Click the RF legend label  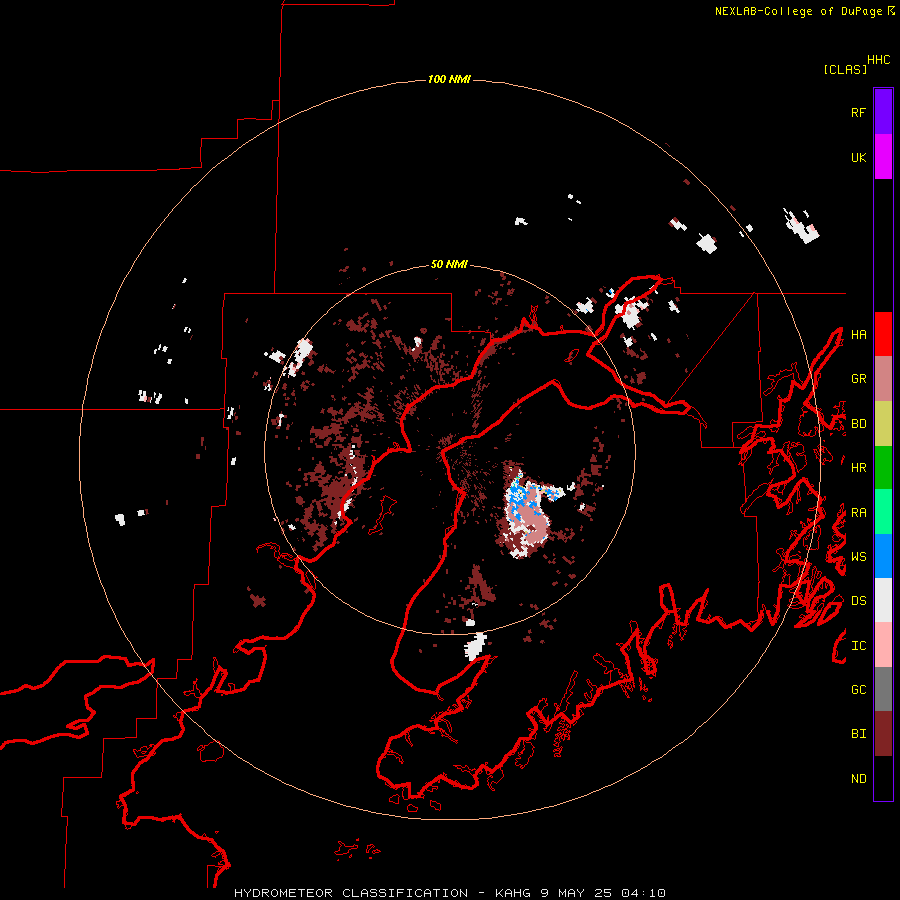coord(858,112)
